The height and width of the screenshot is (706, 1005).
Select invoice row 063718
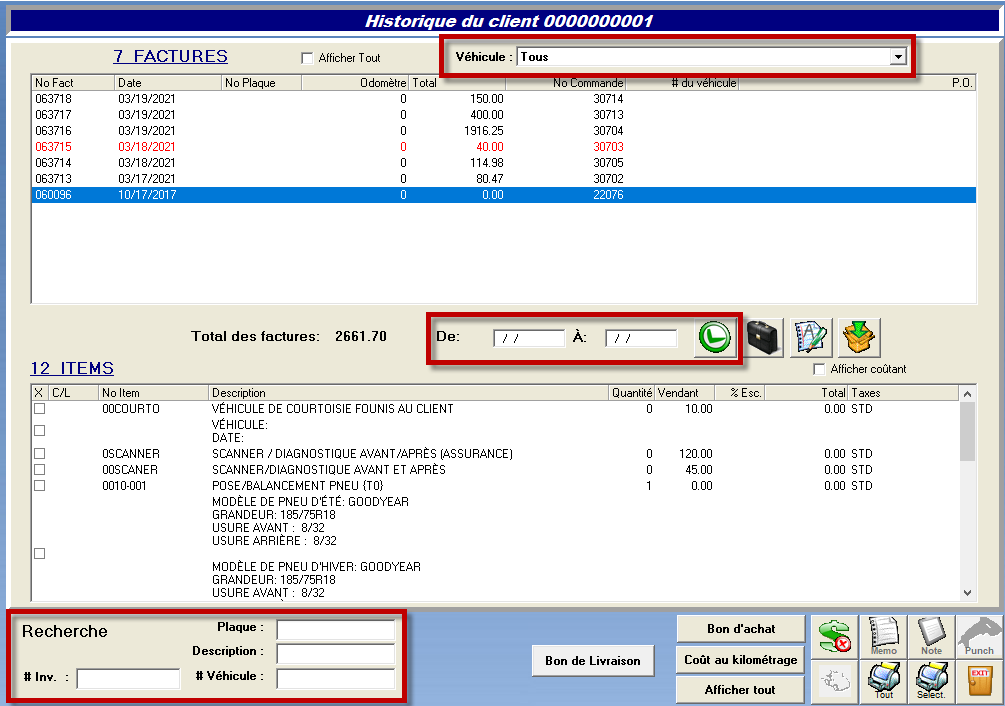(504, 99)
